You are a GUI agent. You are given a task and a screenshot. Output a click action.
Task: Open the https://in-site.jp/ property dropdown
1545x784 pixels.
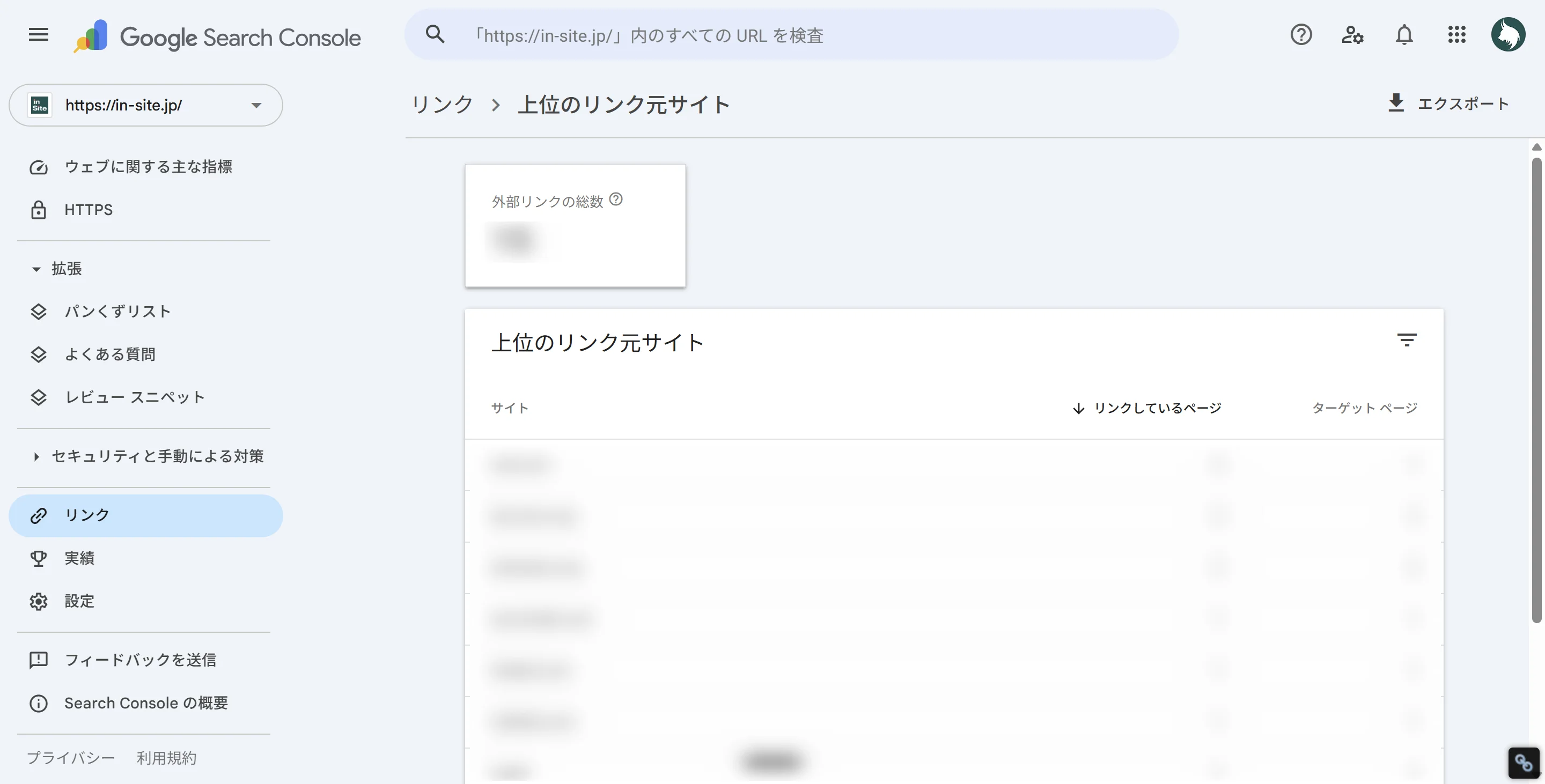pos(256,105)
